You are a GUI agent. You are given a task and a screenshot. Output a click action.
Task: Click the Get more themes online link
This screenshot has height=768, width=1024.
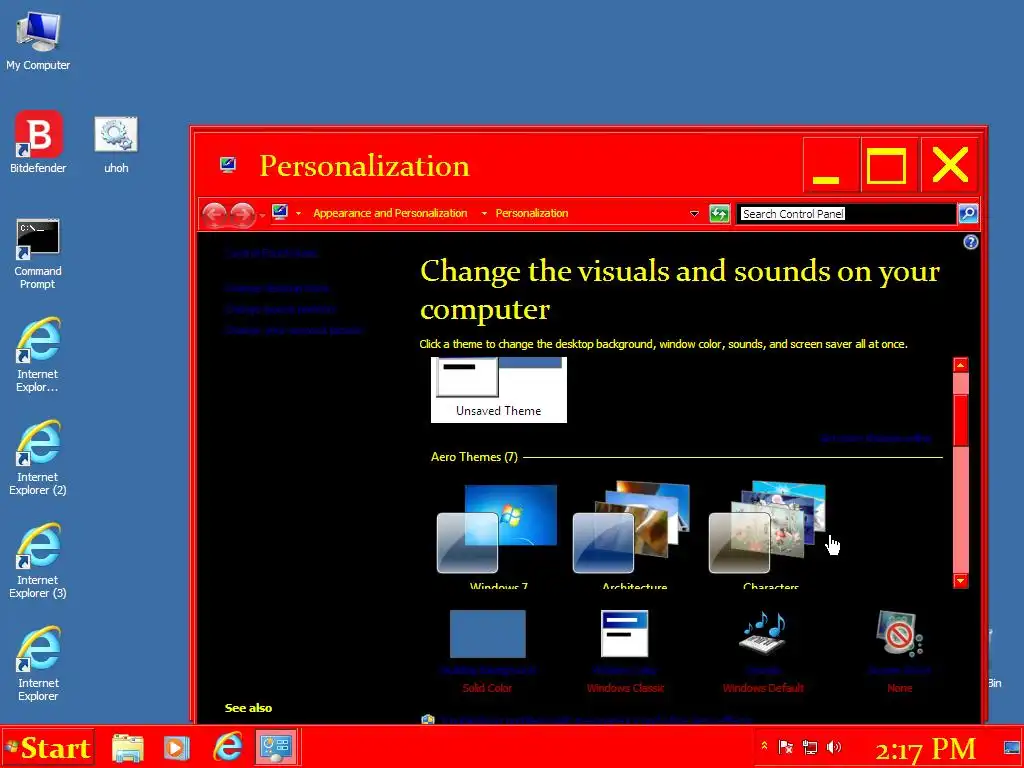(876, 438)
